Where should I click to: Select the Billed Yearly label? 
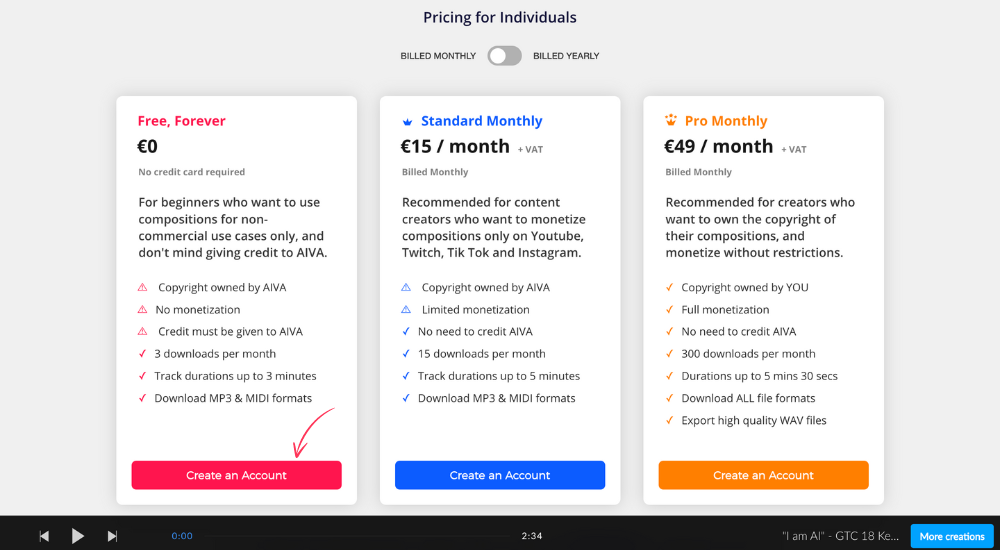click(566, 56)
